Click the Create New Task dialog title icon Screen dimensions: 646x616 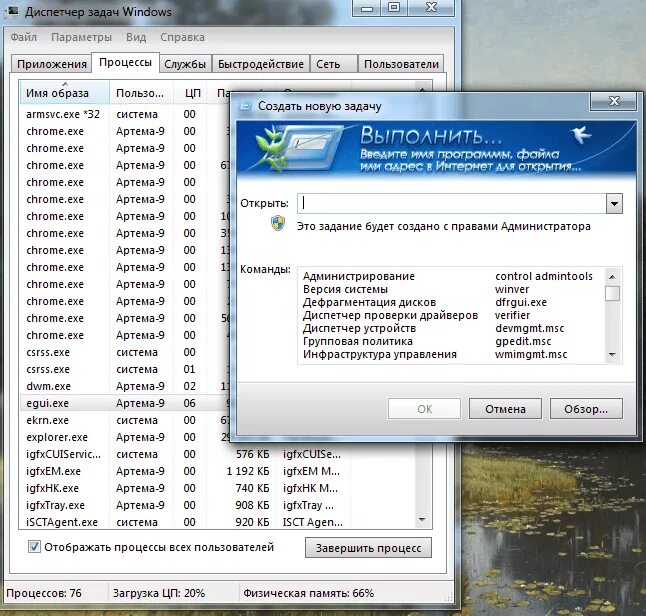(246, 106)
